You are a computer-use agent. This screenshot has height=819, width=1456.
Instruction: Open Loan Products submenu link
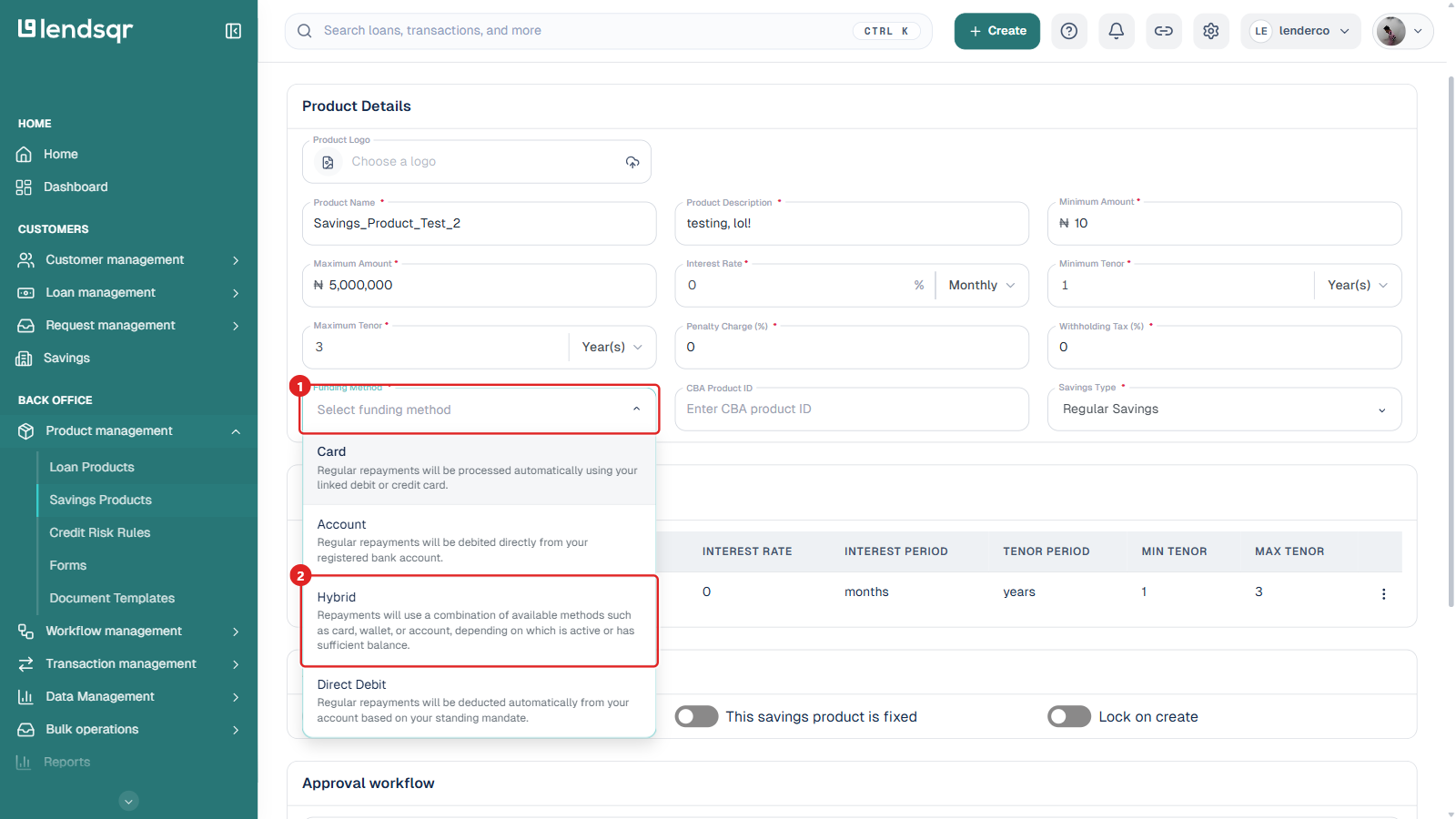pyautogui.click(x=92, y=468)
